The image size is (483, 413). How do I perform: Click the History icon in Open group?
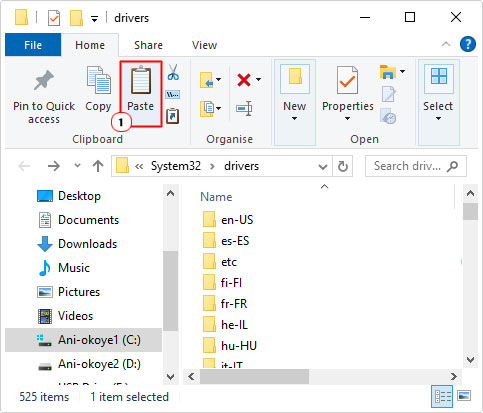point(388,116)
